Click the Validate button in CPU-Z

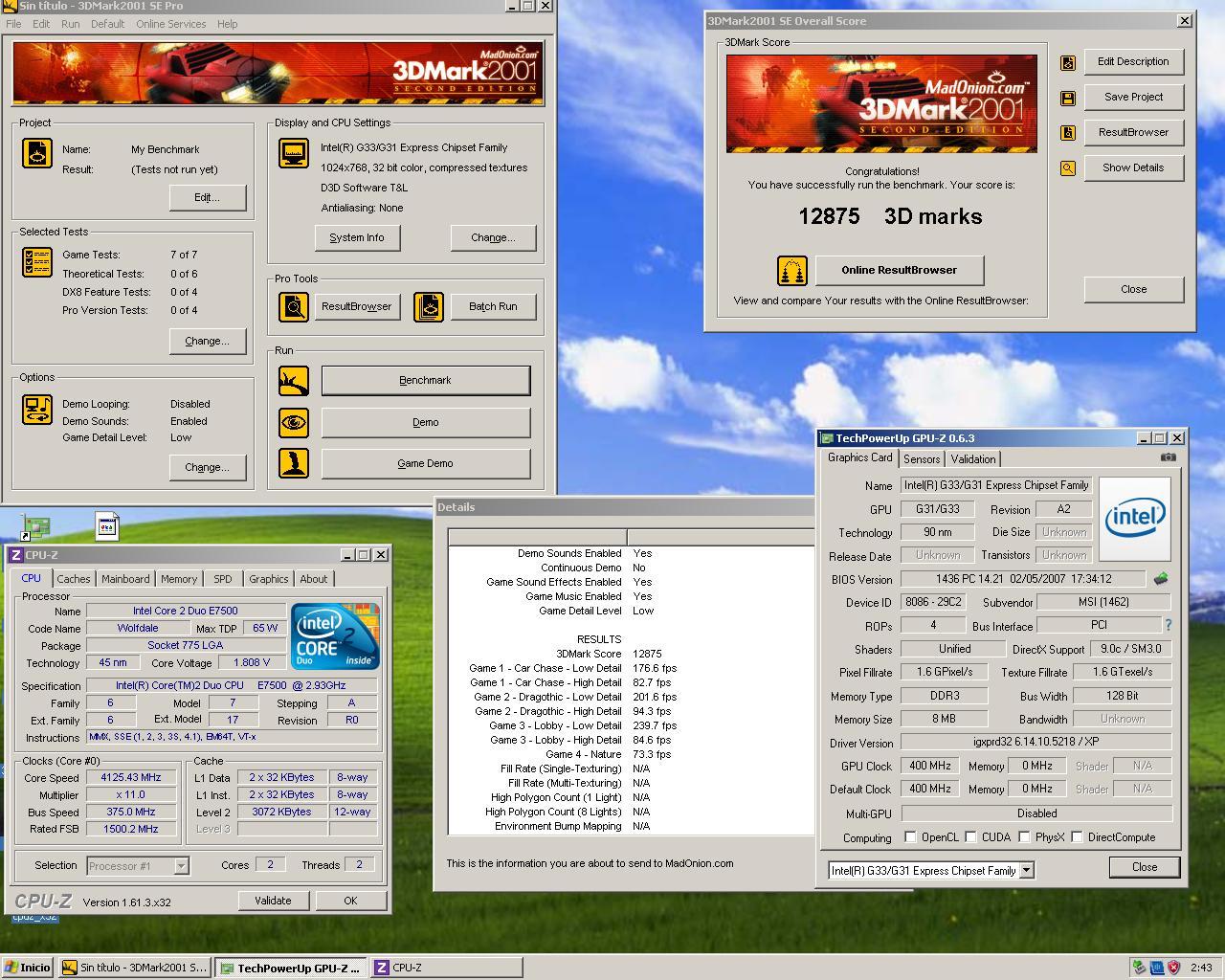tap(273, 901)
